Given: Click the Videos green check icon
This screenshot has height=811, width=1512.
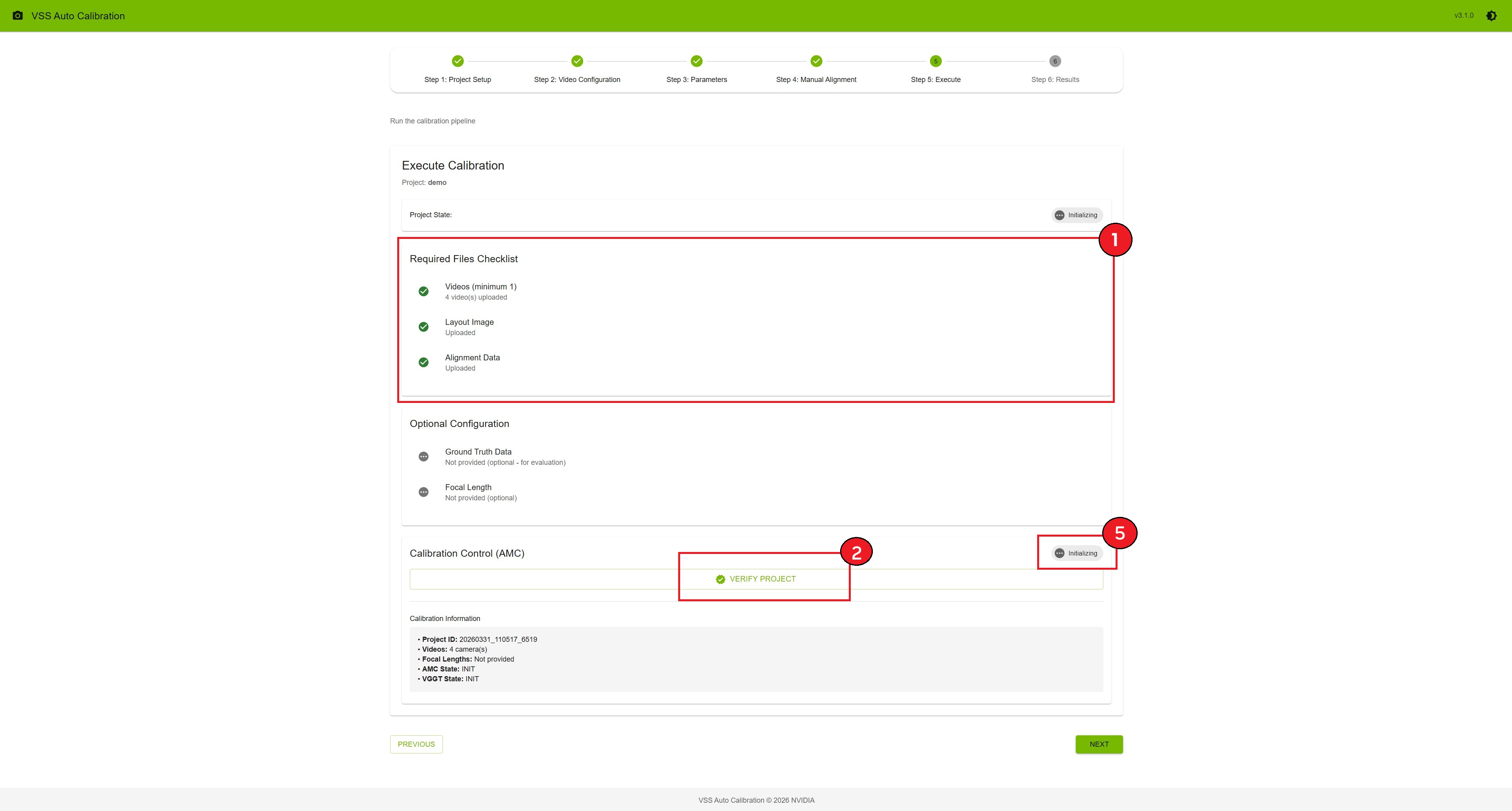Looking at the screenshot, I should click(x=423, y=291).
